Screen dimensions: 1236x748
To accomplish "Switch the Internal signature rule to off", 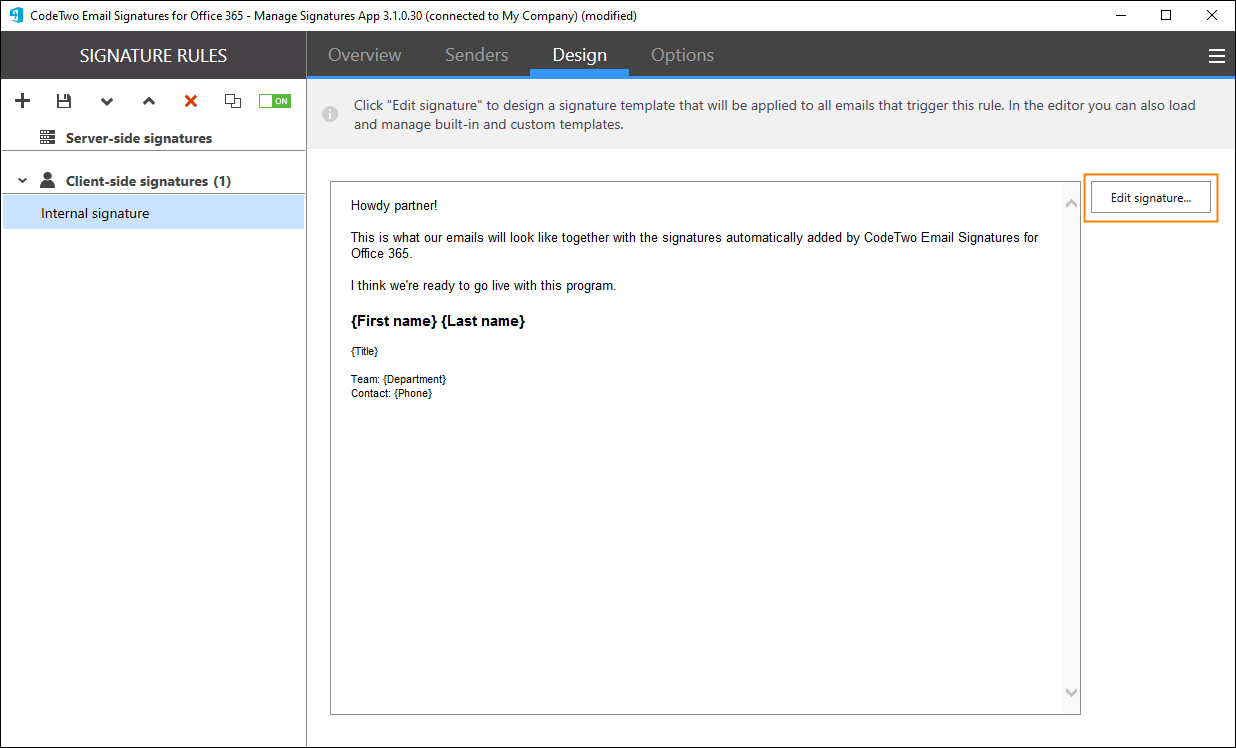I will [274, 100].
